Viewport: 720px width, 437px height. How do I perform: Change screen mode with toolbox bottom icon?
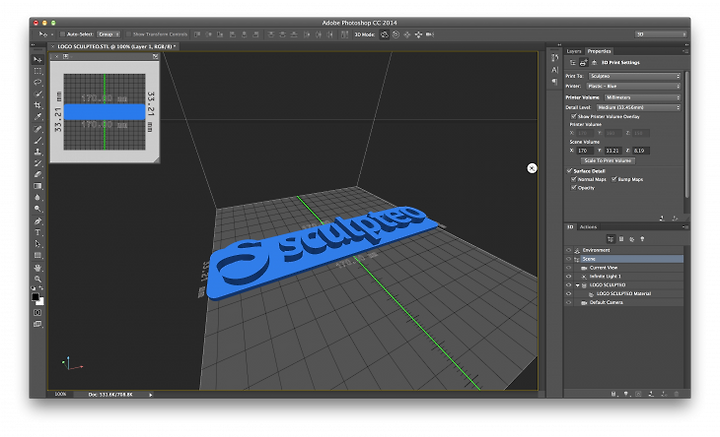coord(38,324)
